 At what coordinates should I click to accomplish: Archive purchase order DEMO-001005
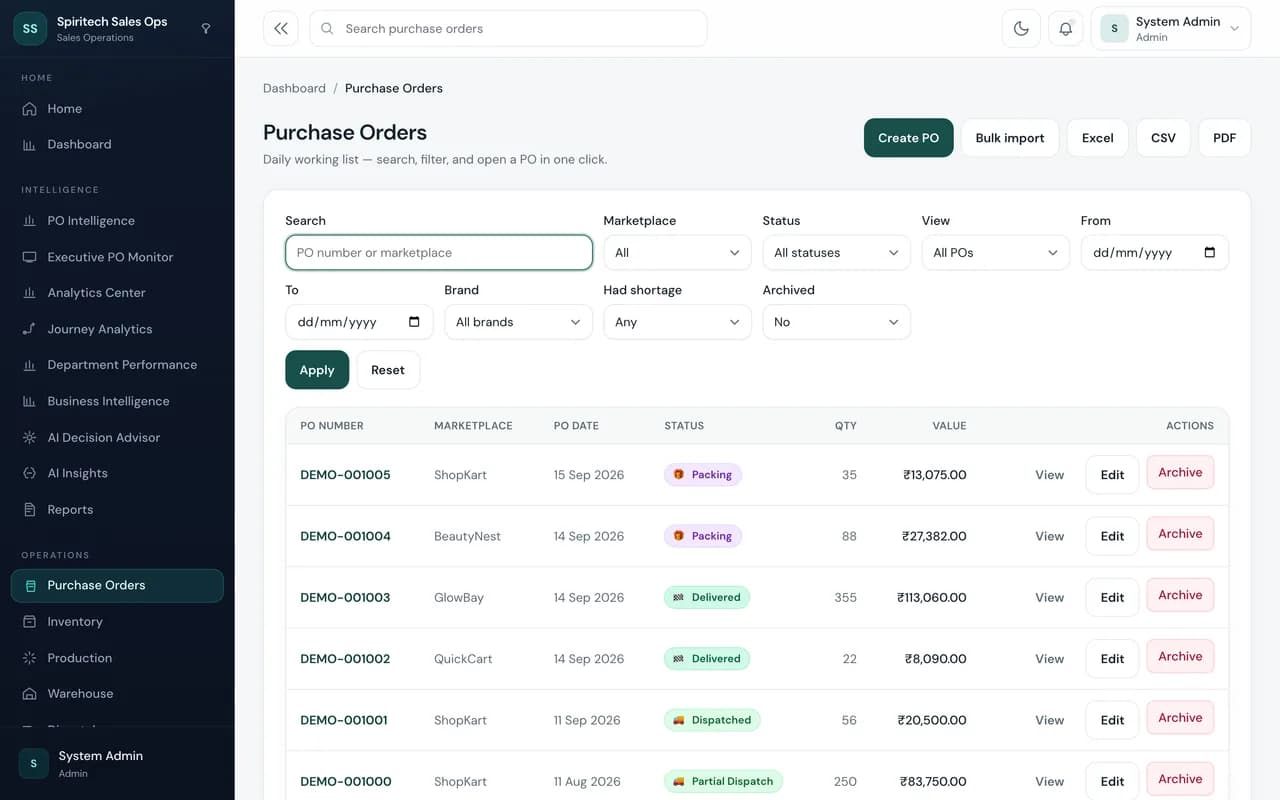tap(1180, 473)
